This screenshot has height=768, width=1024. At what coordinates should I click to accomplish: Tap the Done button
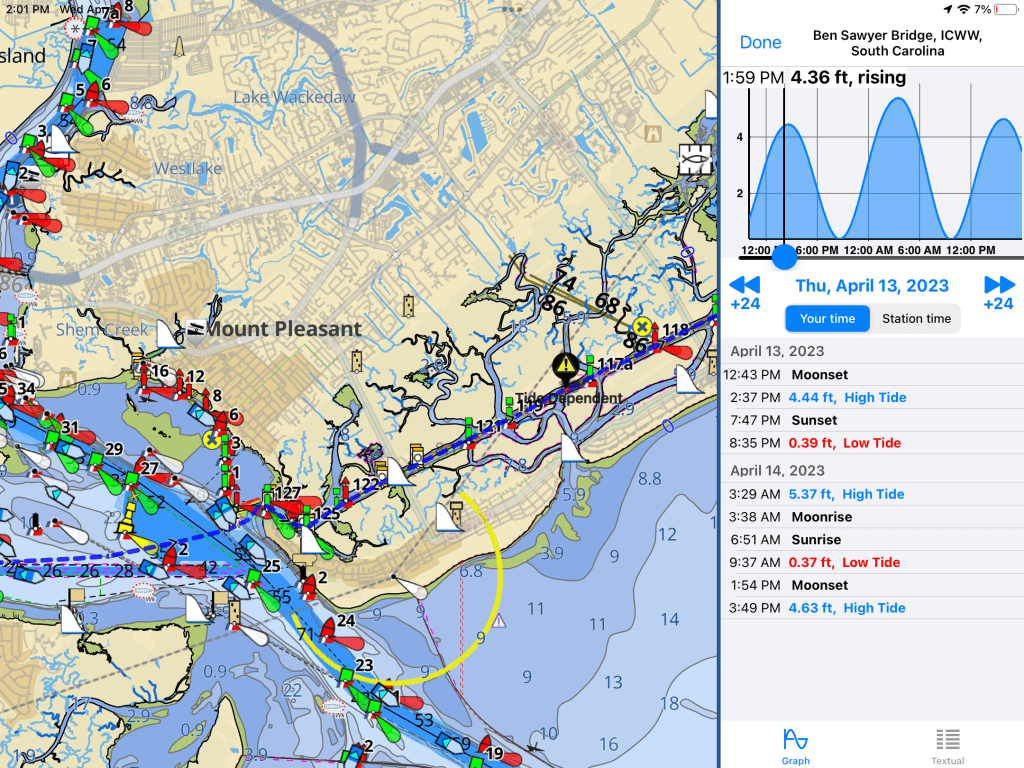pyautogui.click(x=760, y=42)
